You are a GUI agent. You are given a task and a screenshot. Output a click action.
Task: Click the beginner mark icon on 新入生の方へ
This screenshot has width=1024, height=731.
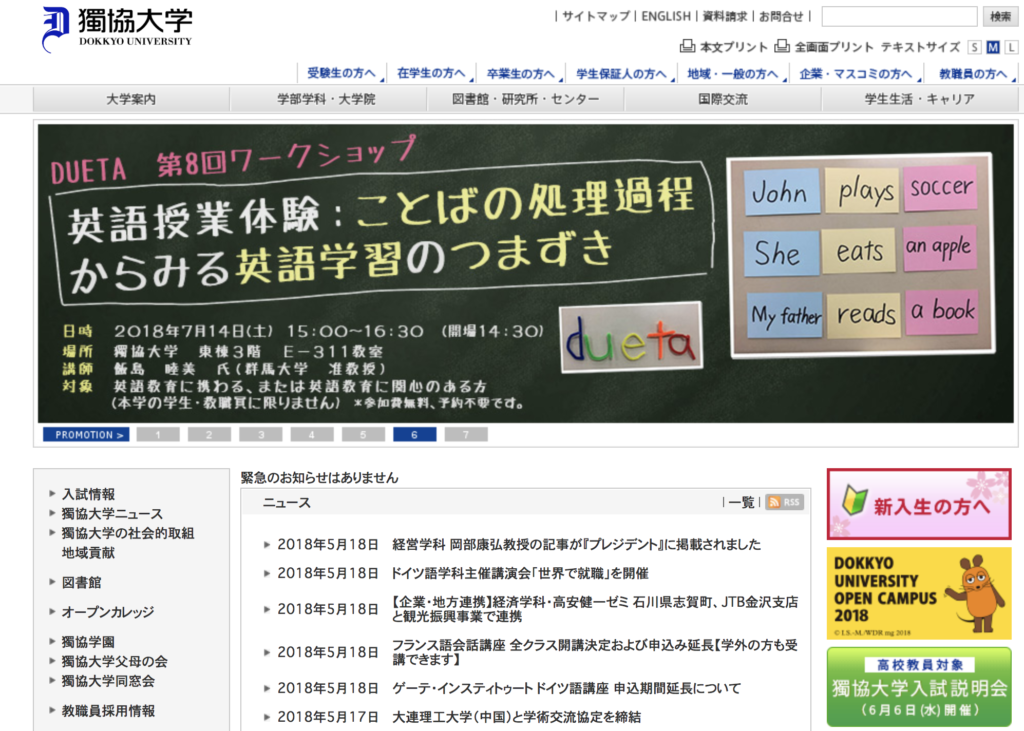854,500
